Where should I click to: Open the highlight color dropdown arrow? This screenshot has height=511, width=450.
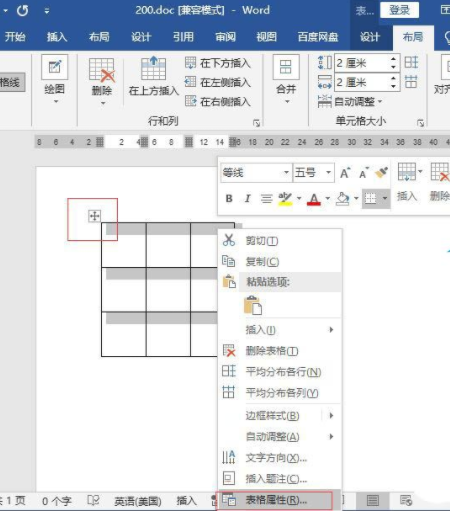[299, 199]
